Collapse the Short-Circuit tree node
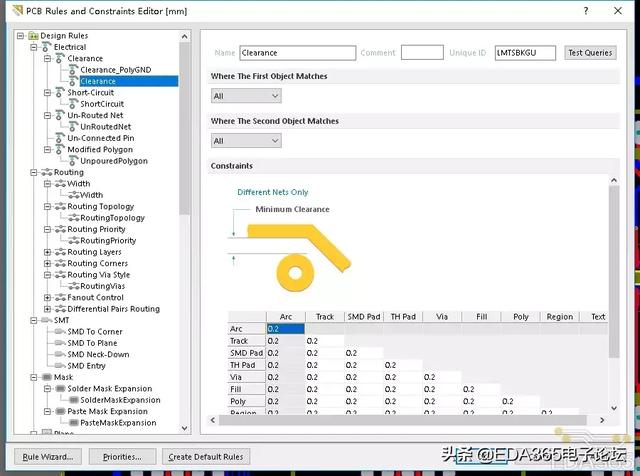The width and height of the screenshot is (640, 476). pos(47,93)
